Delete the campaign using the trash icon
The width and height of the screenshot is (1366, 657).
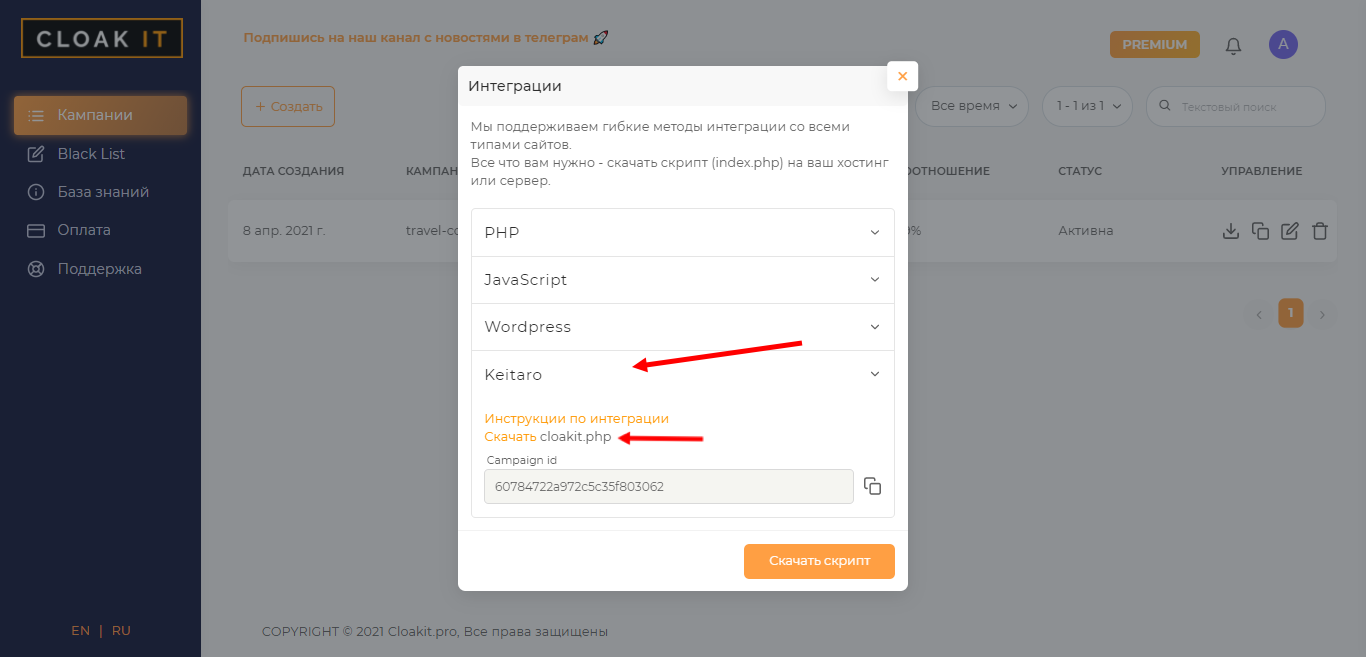tap(1320, 231)
